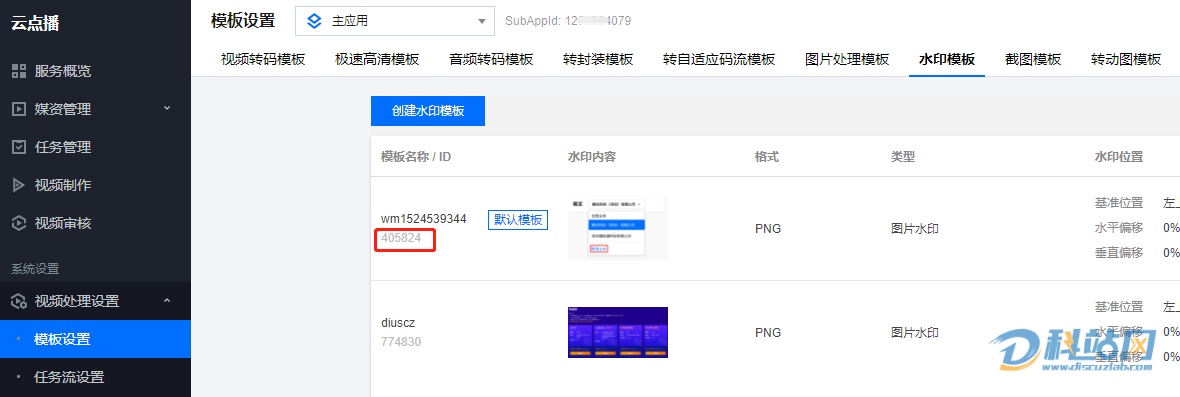
Task: Switch to the 转自适应码流模板 tab
Action: 719,60
